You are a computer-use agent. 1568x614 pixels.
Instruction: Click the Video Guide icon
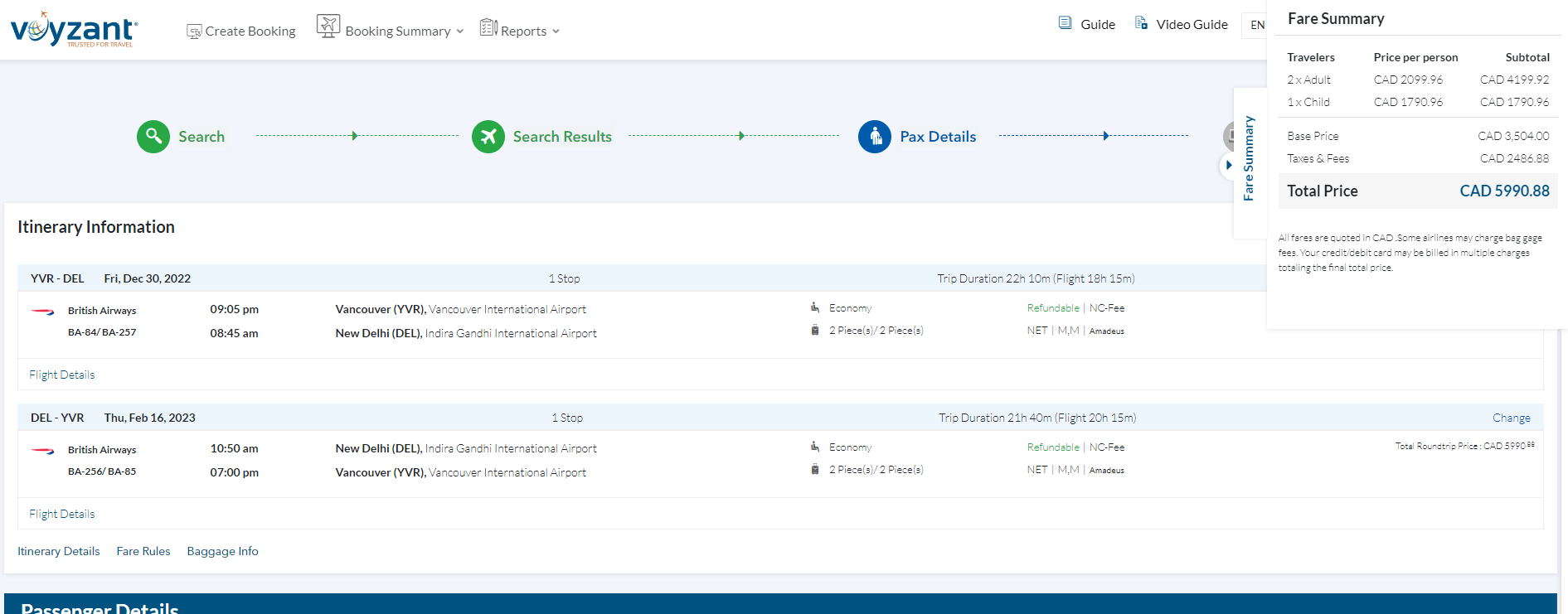1141,23
